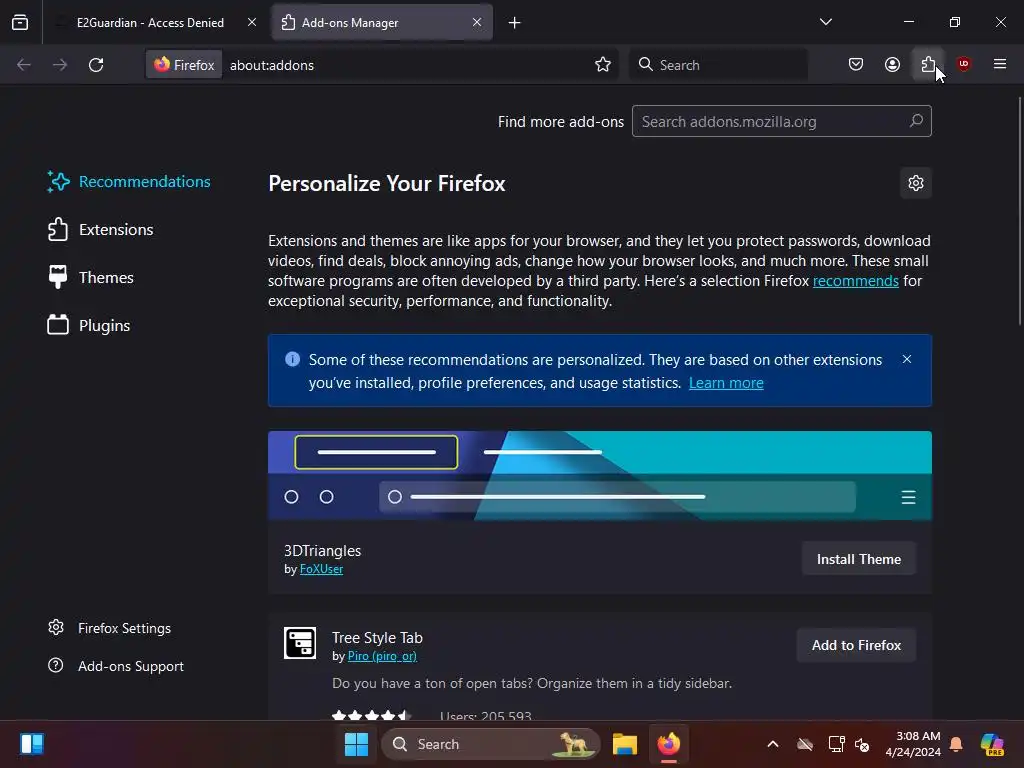Viewport: 1024px width, 768px height.
Task: Click the network display tray icon
Action: pyautogui.click(x=836, y=744)
